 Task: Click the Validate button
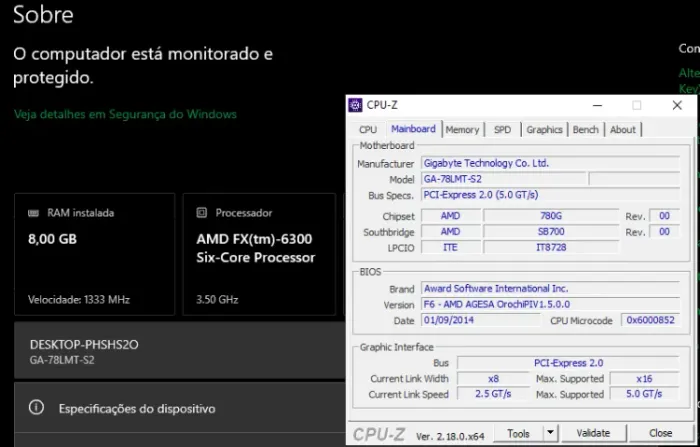coord(593,433)
